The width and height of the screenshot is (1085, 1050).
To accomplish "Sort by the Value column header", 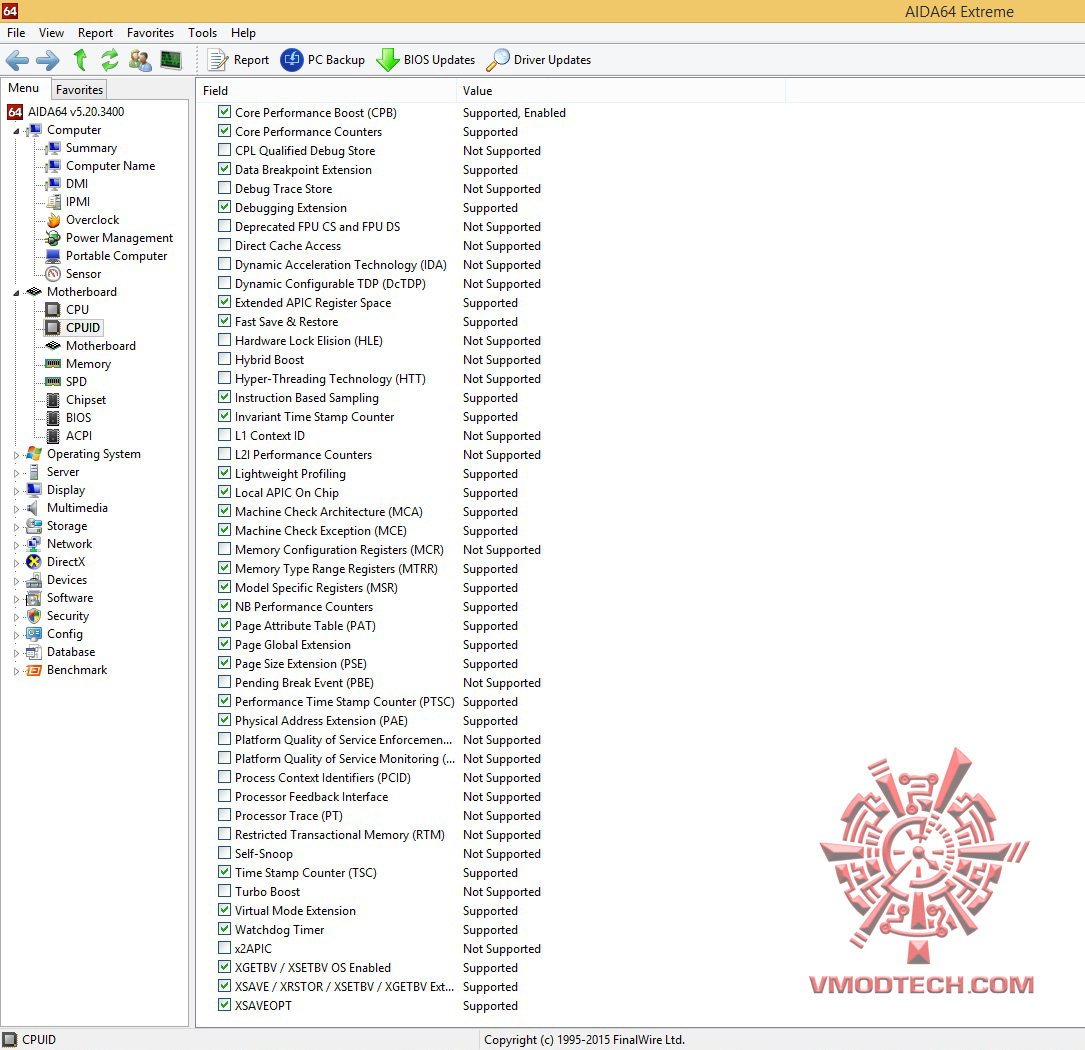I will [x=621, y=91].
